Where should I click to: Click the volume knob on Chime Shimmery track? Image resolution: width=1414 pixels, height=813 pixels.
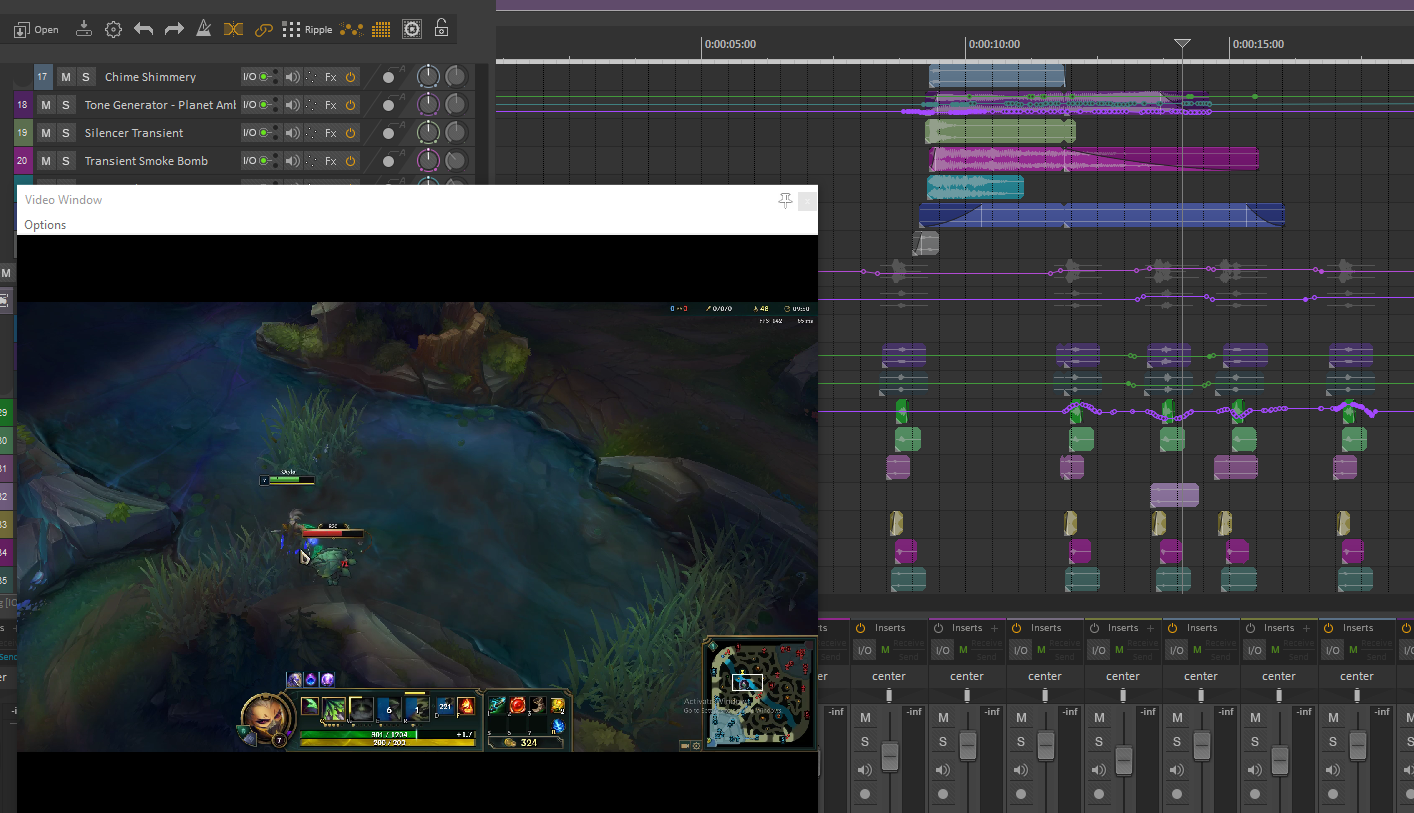428,76
